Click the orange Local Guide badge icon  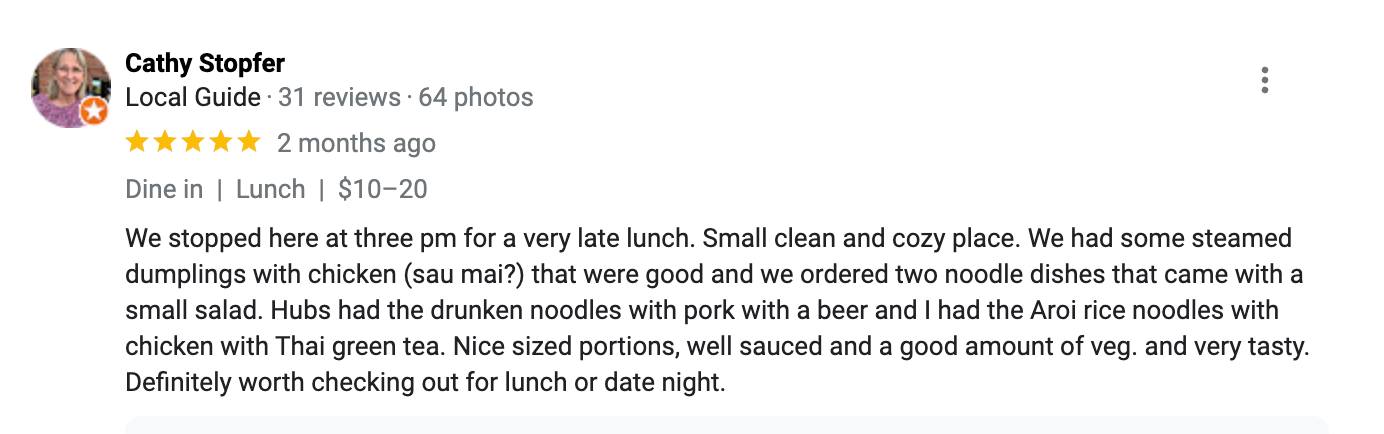[94, 112]
